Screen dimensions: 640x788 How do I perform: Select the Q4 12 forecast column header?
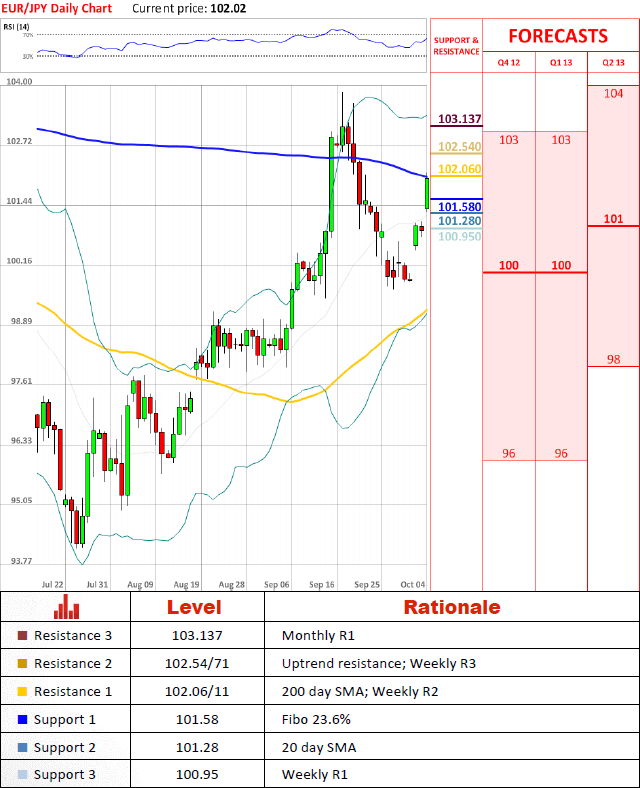coord(509,63)
